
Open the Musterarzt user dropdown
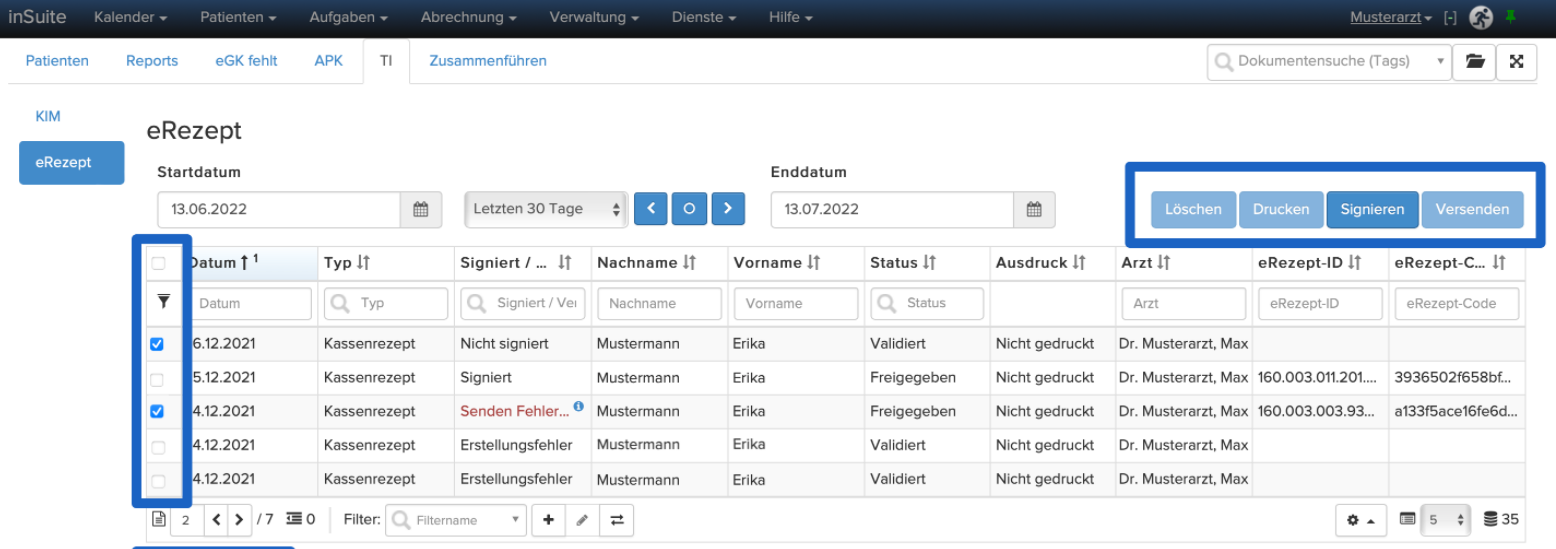pyautogui.click(x=1391, y=18)
